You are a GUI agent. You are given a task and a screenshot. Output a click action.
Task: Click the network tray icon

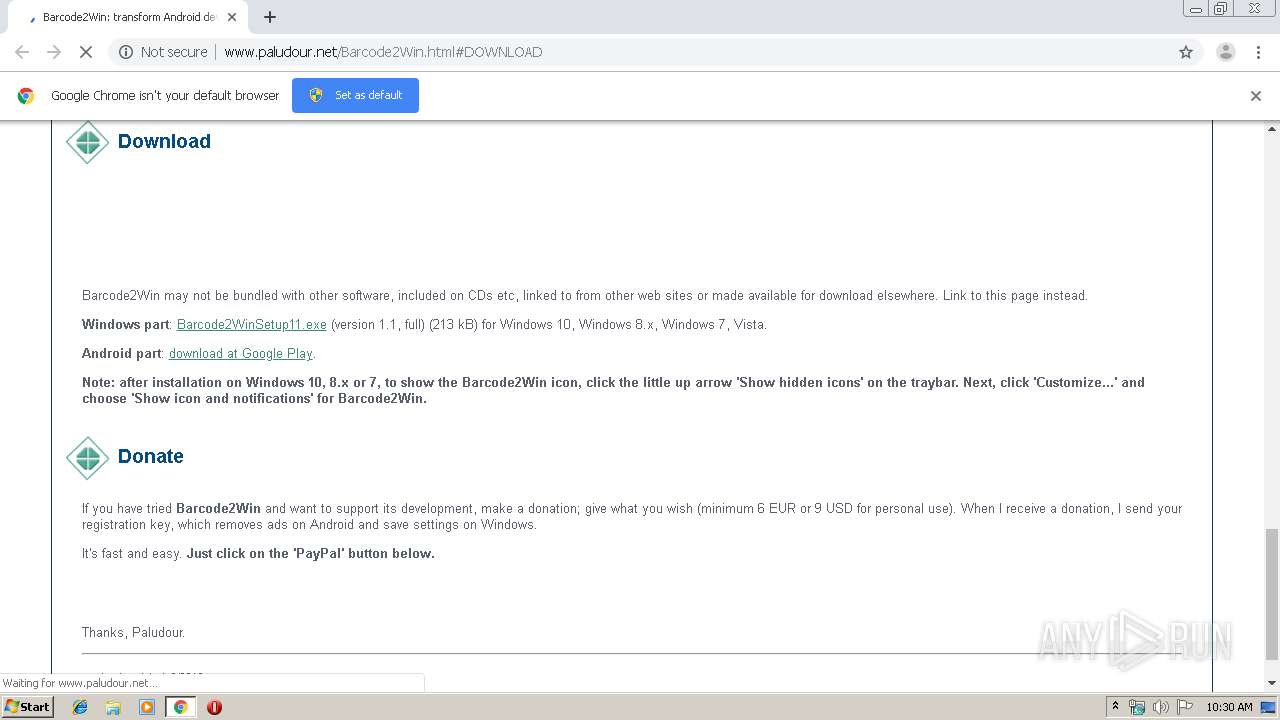tap(1137, 707)
